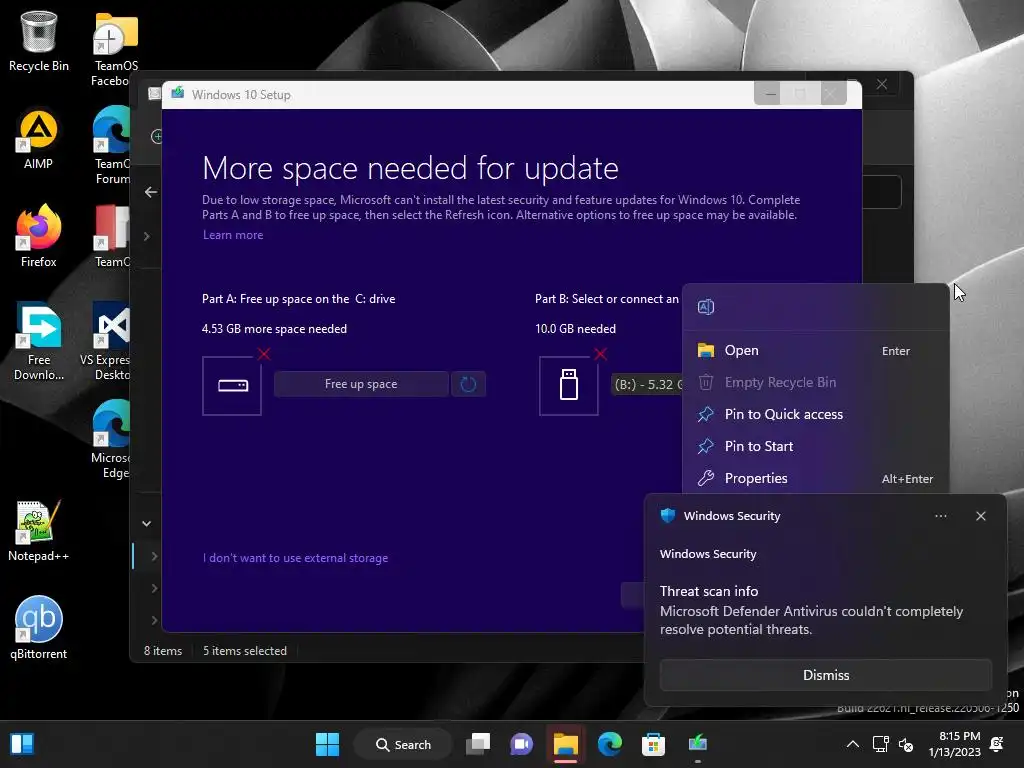The image size is (1024, 768).
Task: Open VS Express Desktop shortcut
Action: 105,341
